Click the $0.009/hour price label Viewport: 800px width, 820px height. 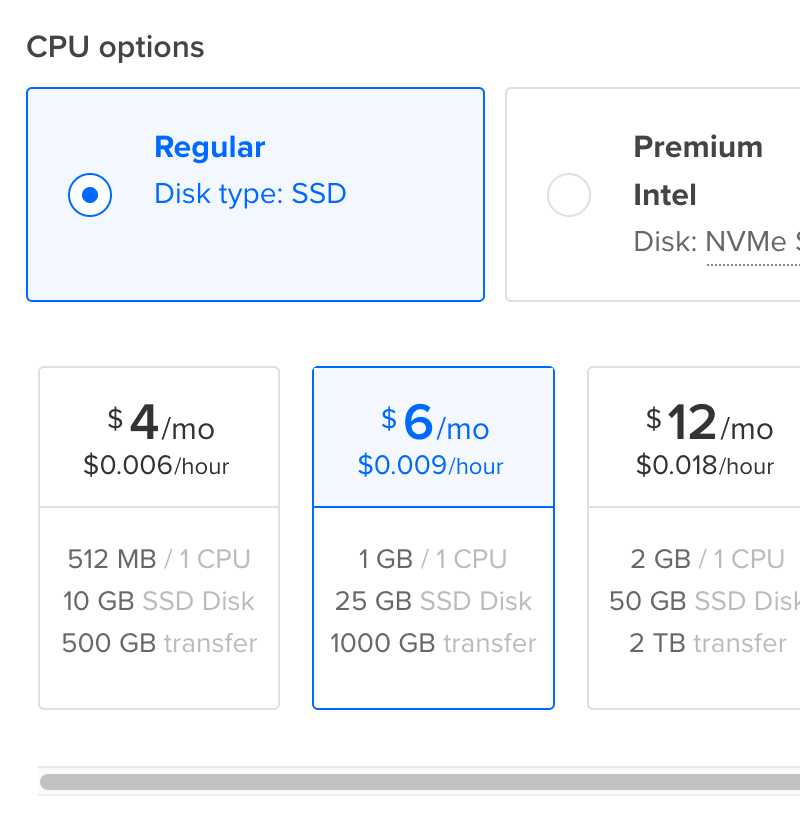coord(430,465)
